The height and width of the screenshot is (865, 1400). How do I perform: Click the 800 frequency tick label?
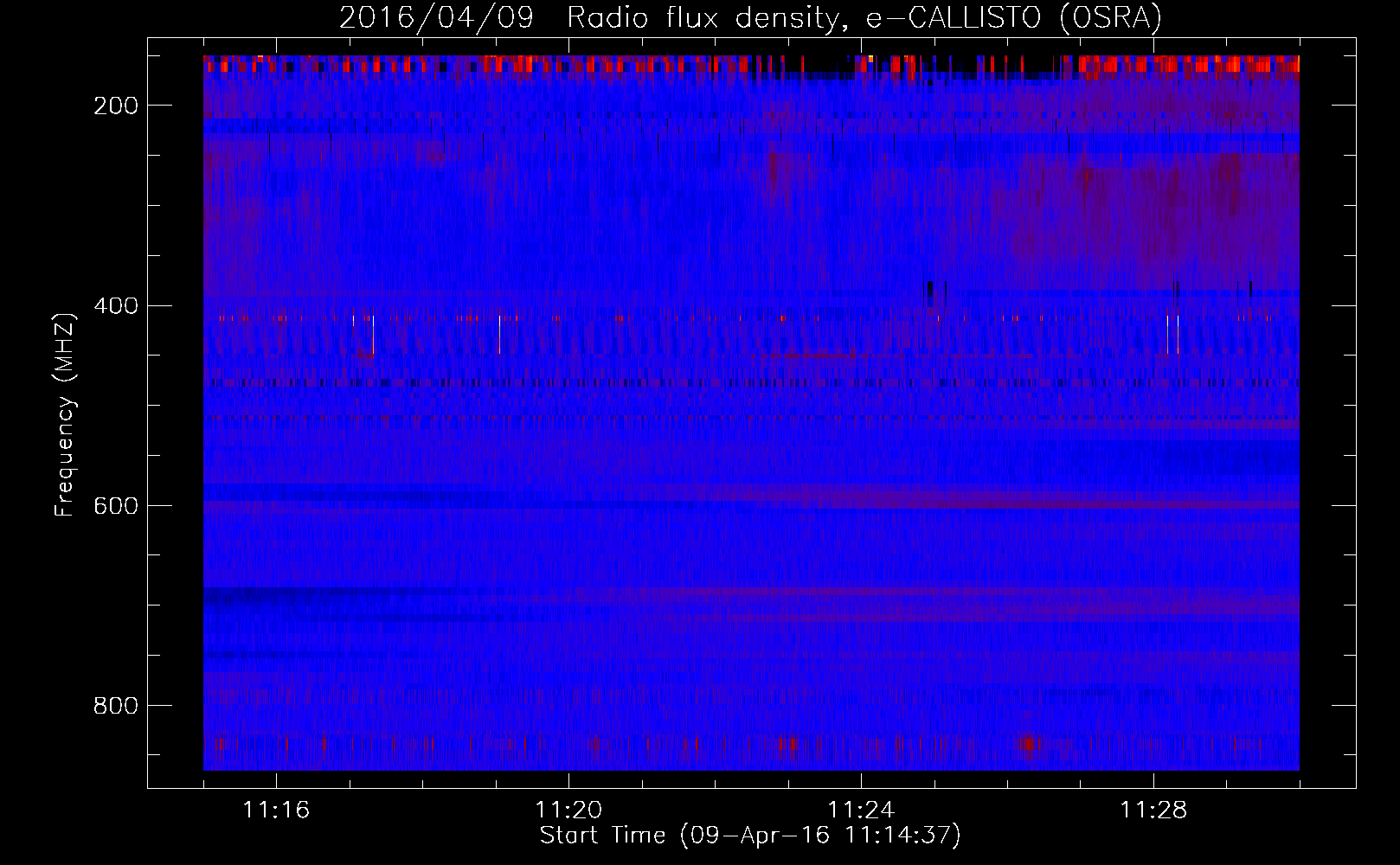pyautogui.click(x=116, y=706)
